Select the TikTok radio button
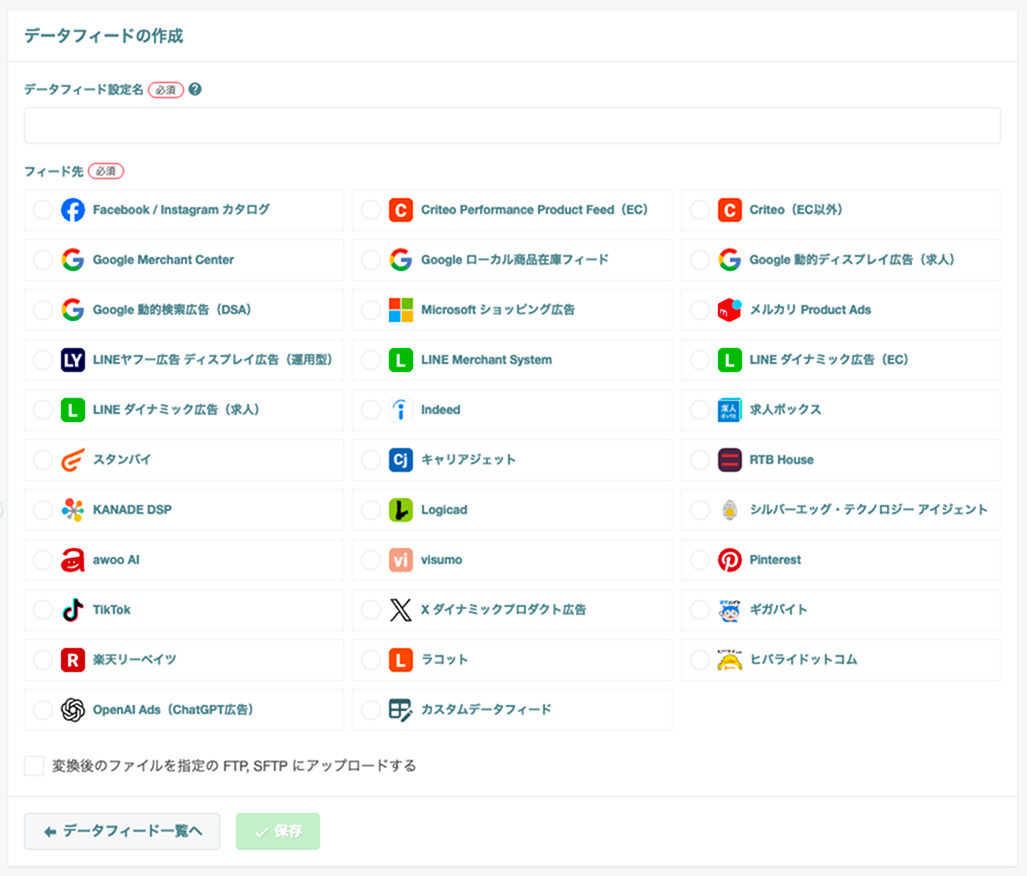The width and height of the screenshot is (1027, 876). (43, 610)
